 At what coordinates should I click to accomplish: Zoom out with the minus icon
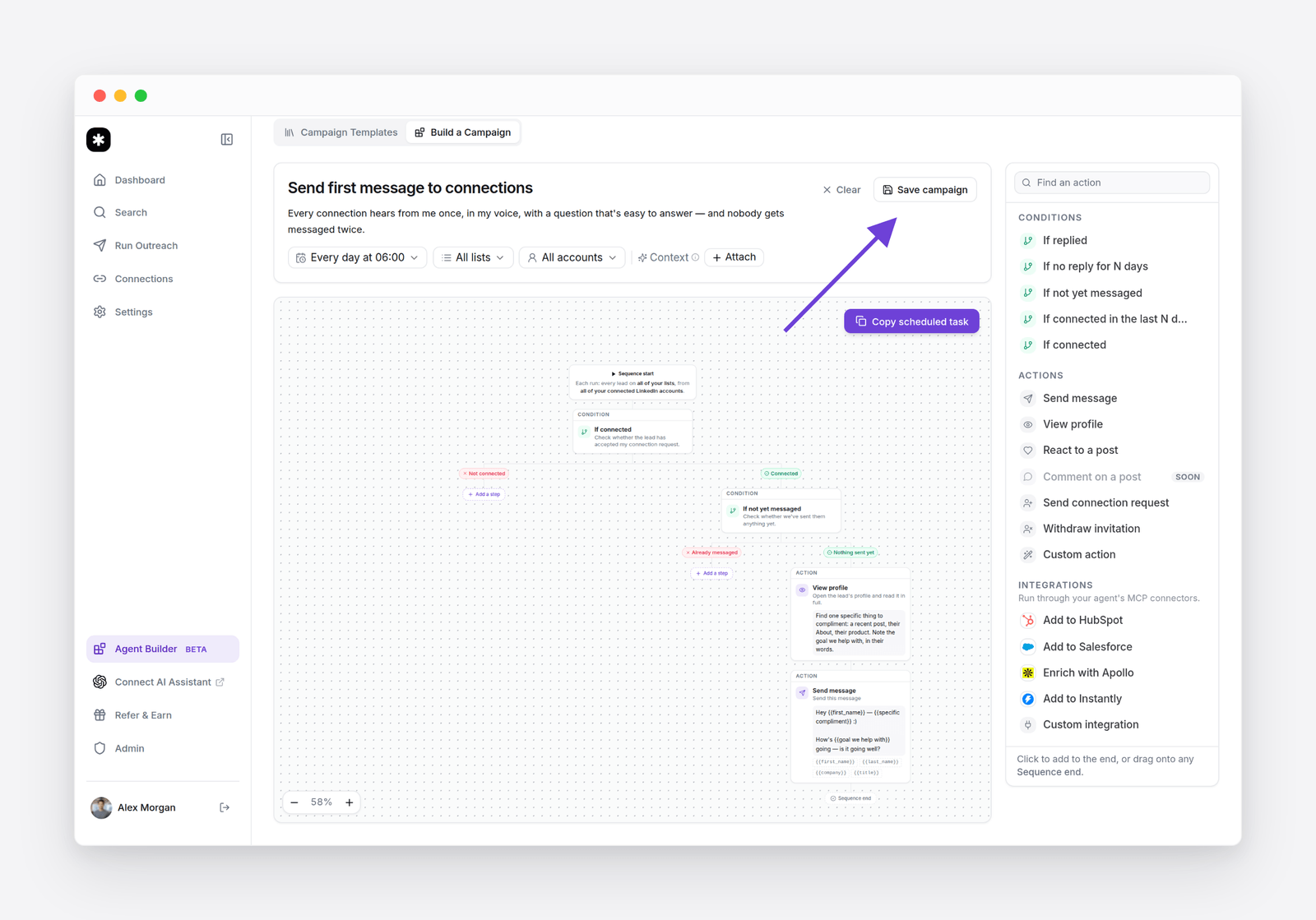point(294,802)
